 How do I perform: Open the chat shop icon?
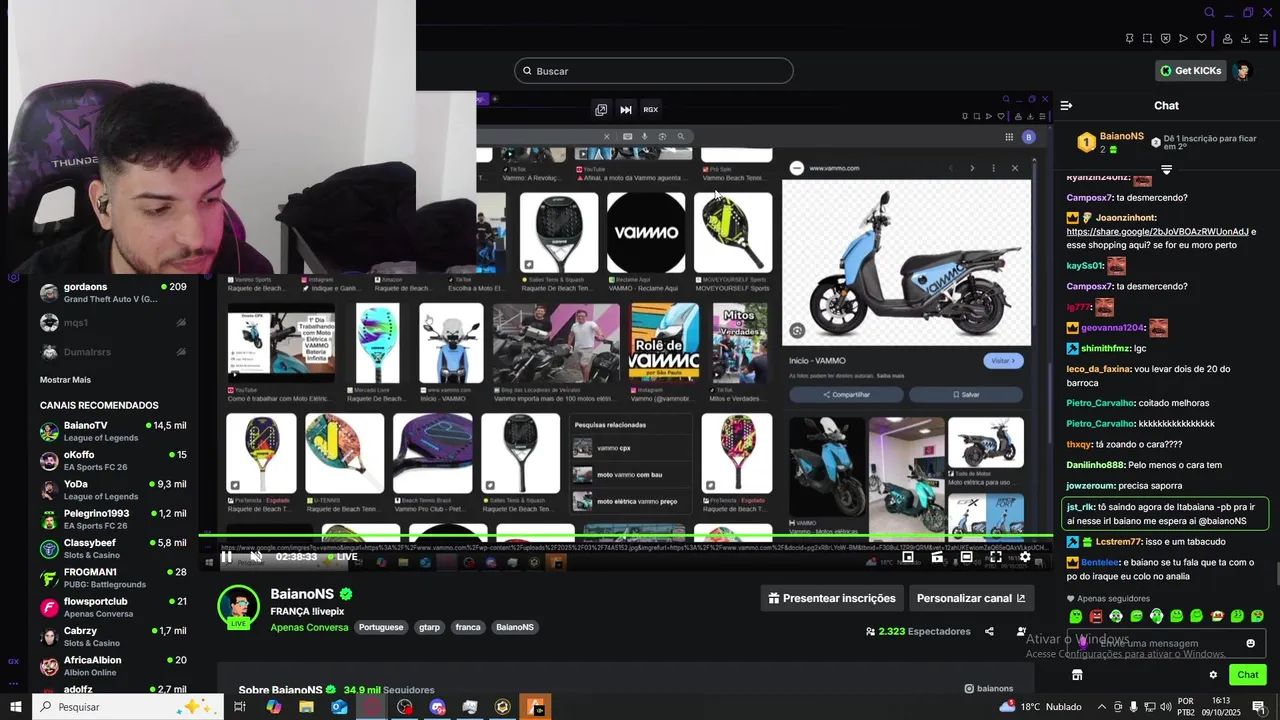(1077, 675)
